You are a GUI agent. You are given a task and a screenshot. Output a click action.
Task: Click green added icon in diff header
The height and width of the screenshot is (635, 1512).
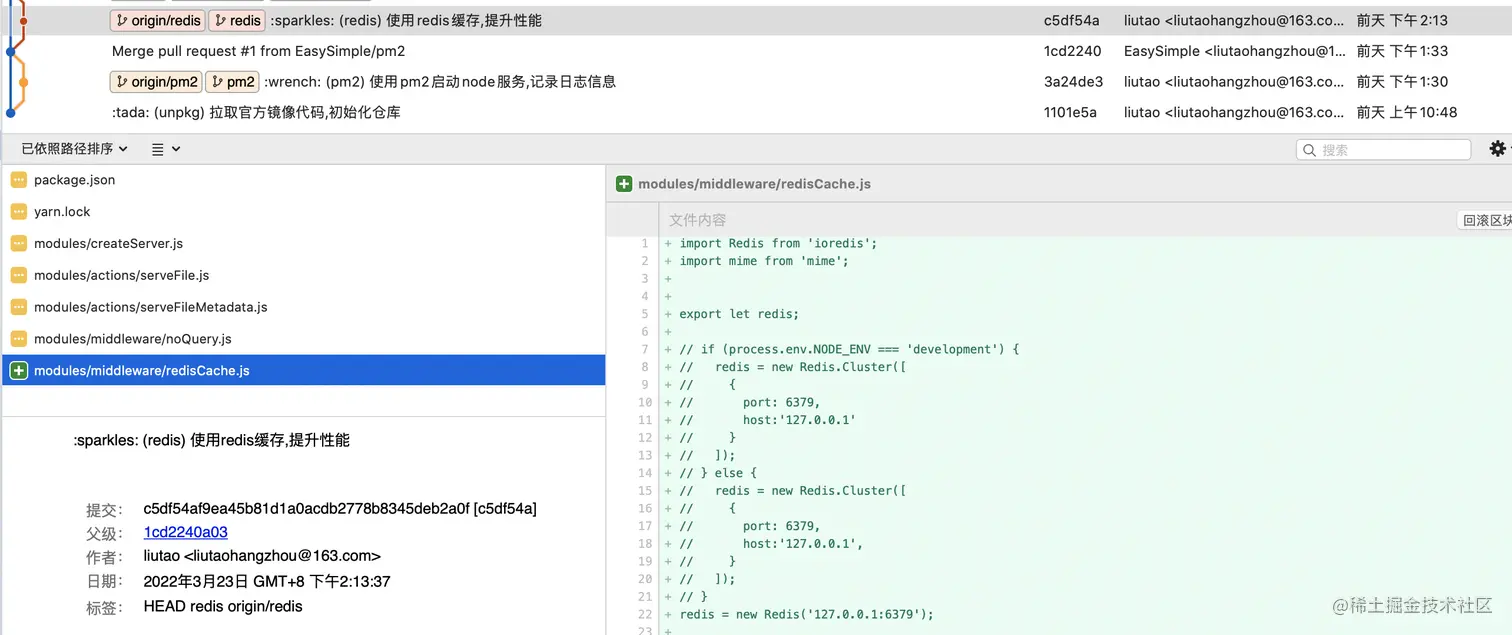[x=624, y=184]
